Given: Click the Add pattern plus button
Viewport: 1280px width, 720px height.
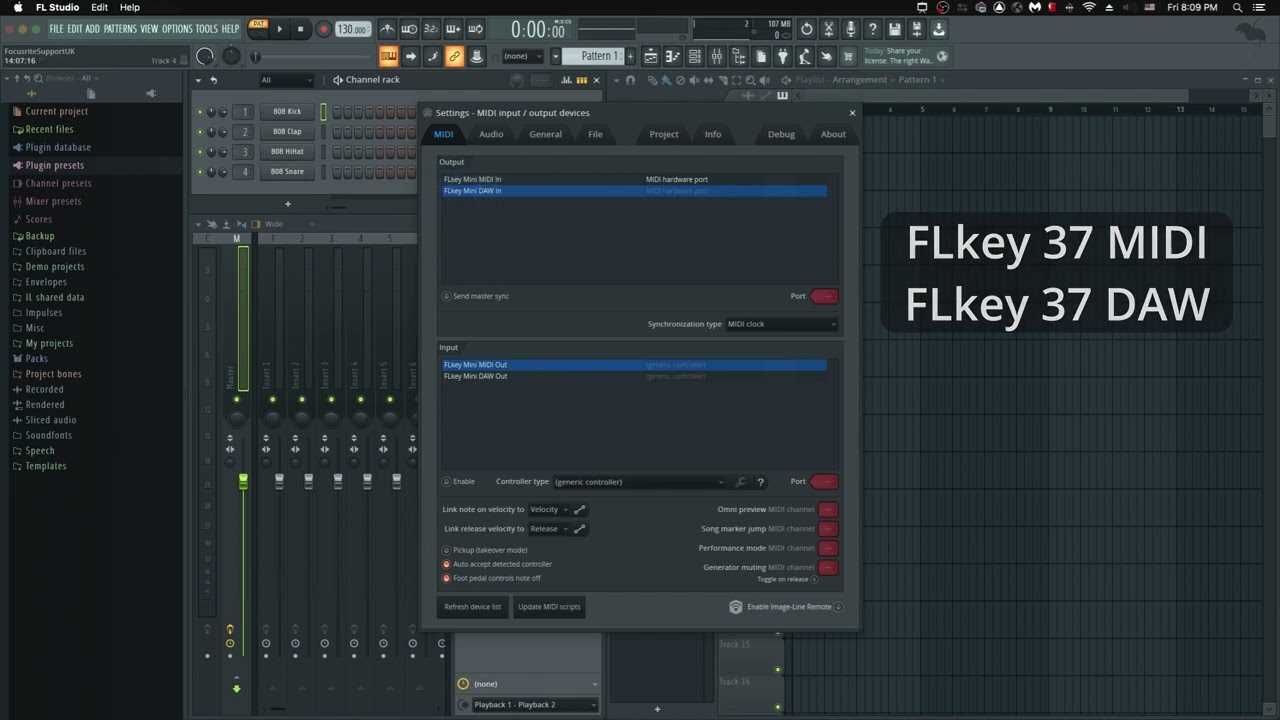Looking at the screenshot, I should pos(630,56).
